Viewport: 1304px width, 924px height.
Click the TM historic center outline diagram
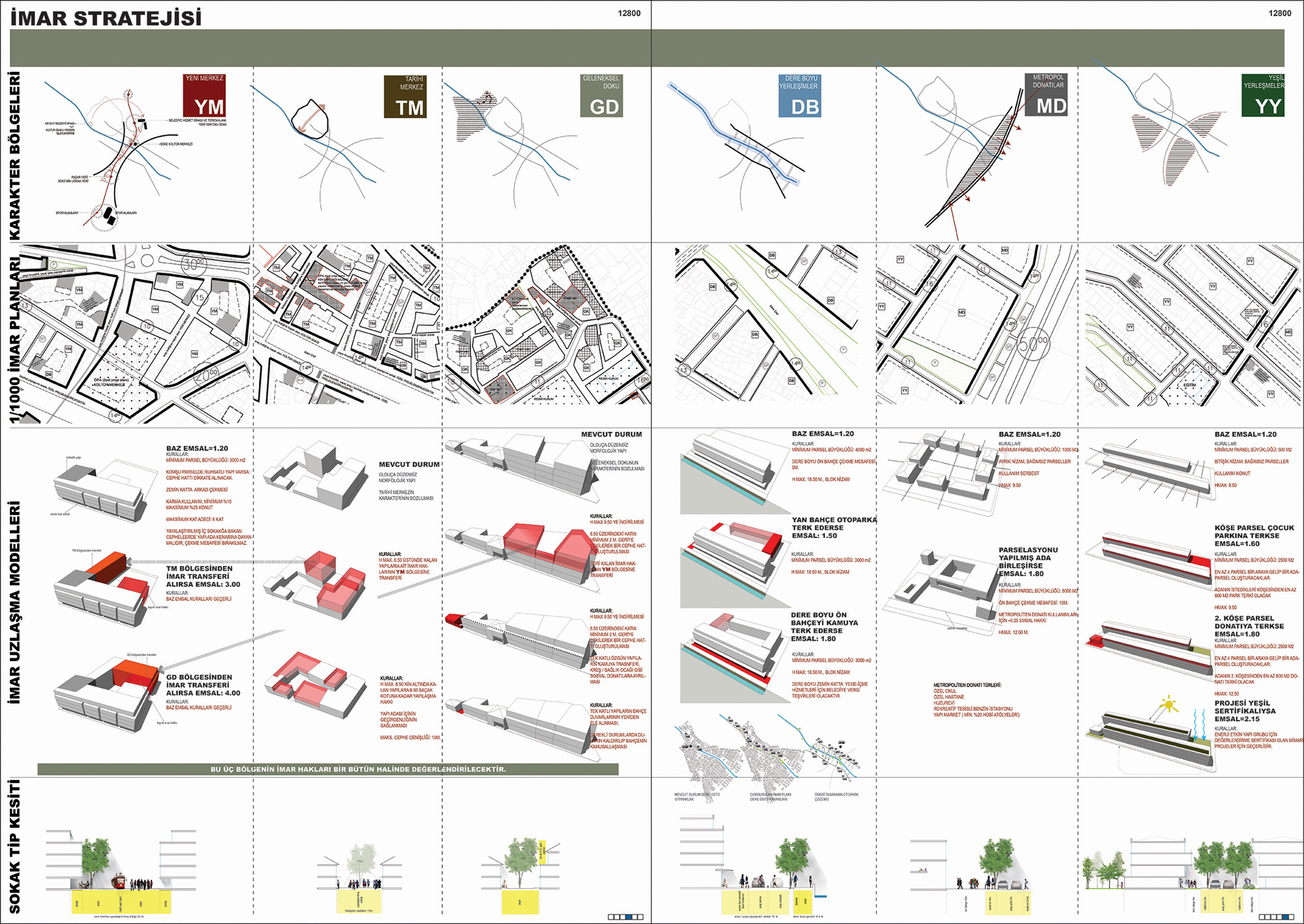coord(308,119)
